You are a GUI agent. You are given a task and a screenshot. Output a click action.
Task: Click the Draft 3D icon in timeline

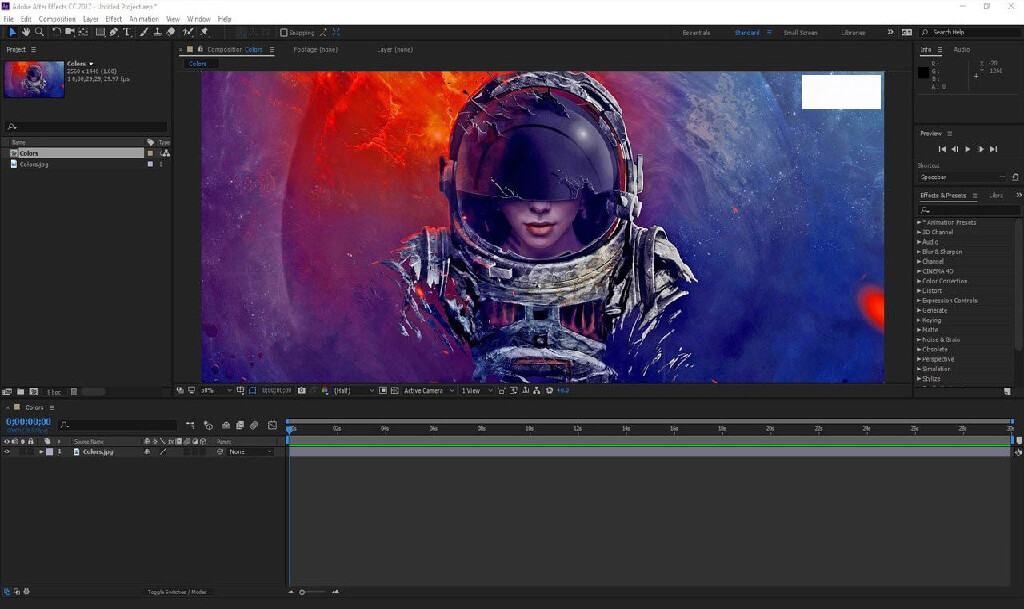[208, 425]
